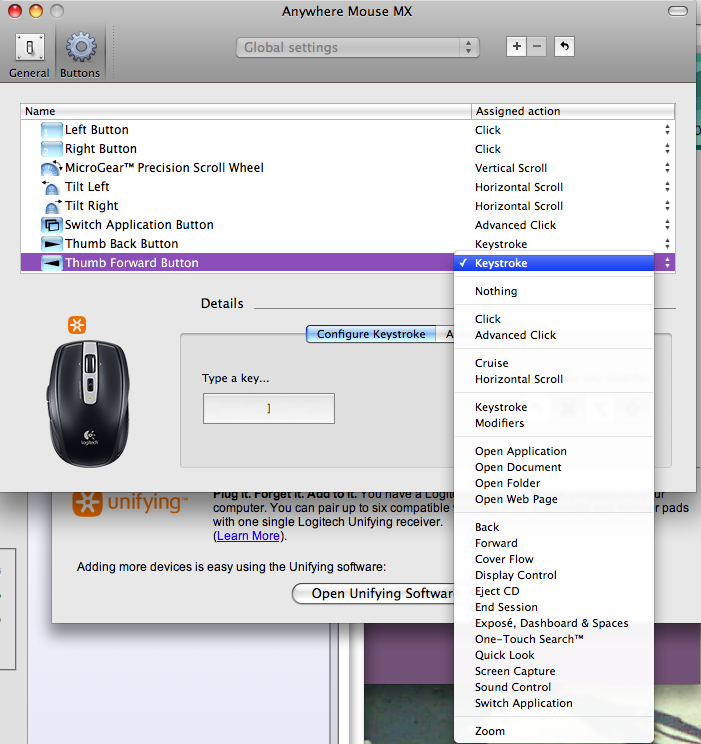Choose Switch Application from the menu
The height and width of the screenshot is (744, 701).
click(x=554, y=703)
